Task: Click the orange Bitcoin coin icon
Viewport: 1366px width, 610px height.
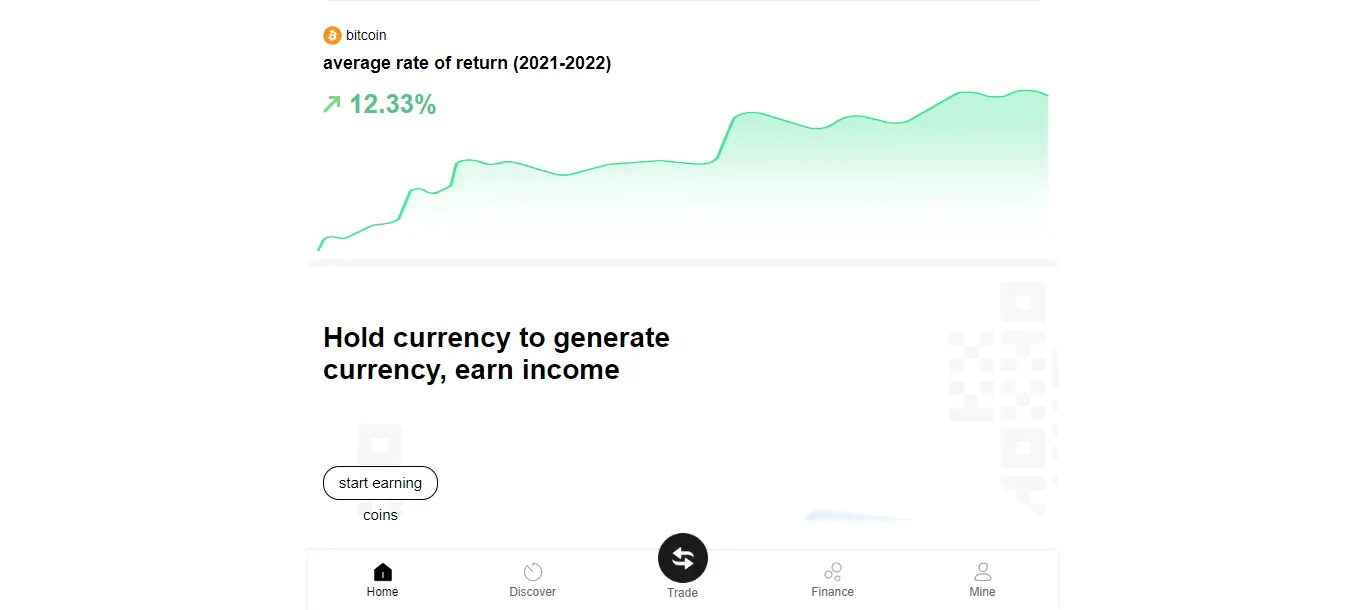Action: (x=332, y=36)
